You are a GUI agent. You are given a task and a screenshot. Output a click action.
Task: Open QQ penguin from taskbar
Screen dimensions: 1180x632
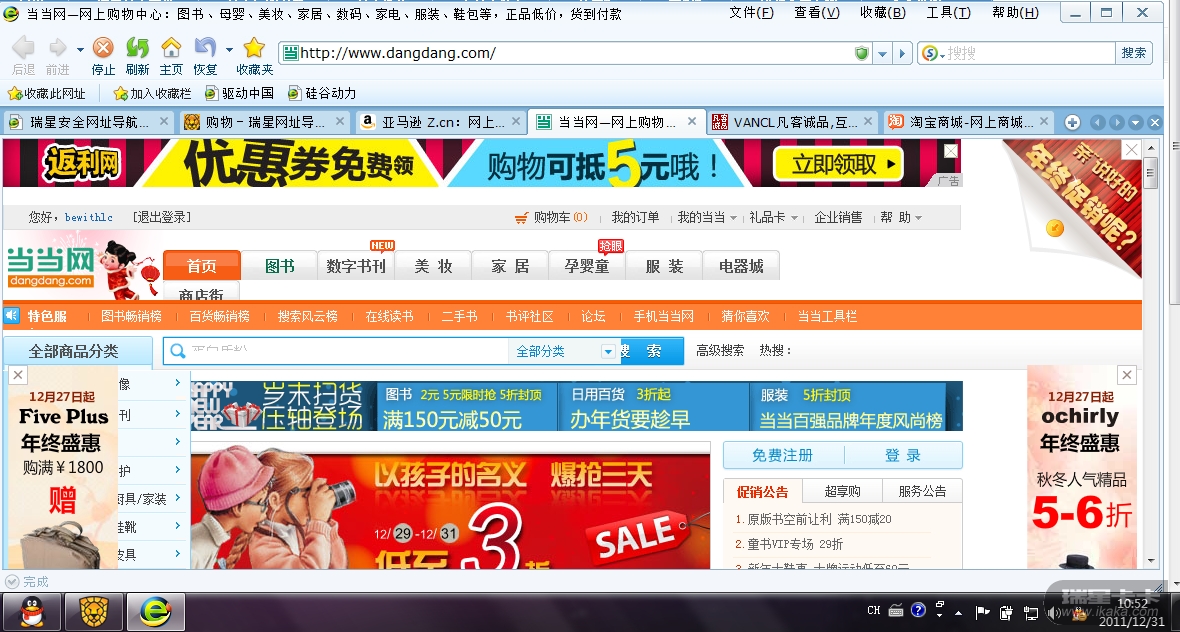click(32, 612)
